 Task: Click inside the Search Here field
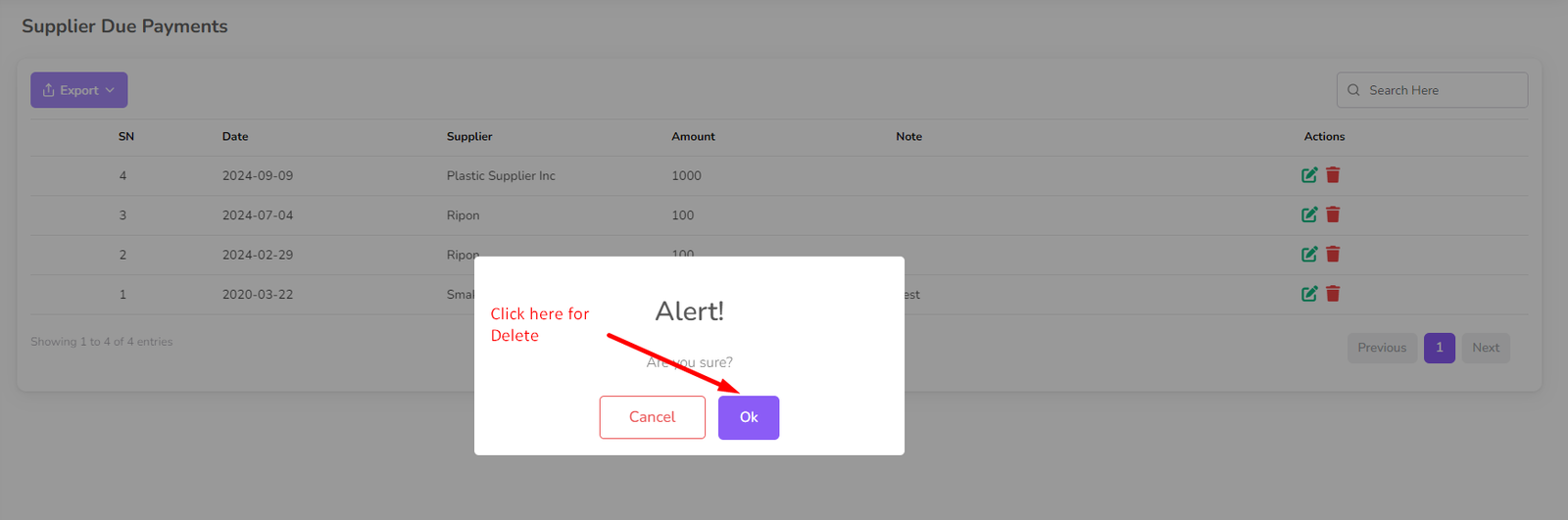1441,90
